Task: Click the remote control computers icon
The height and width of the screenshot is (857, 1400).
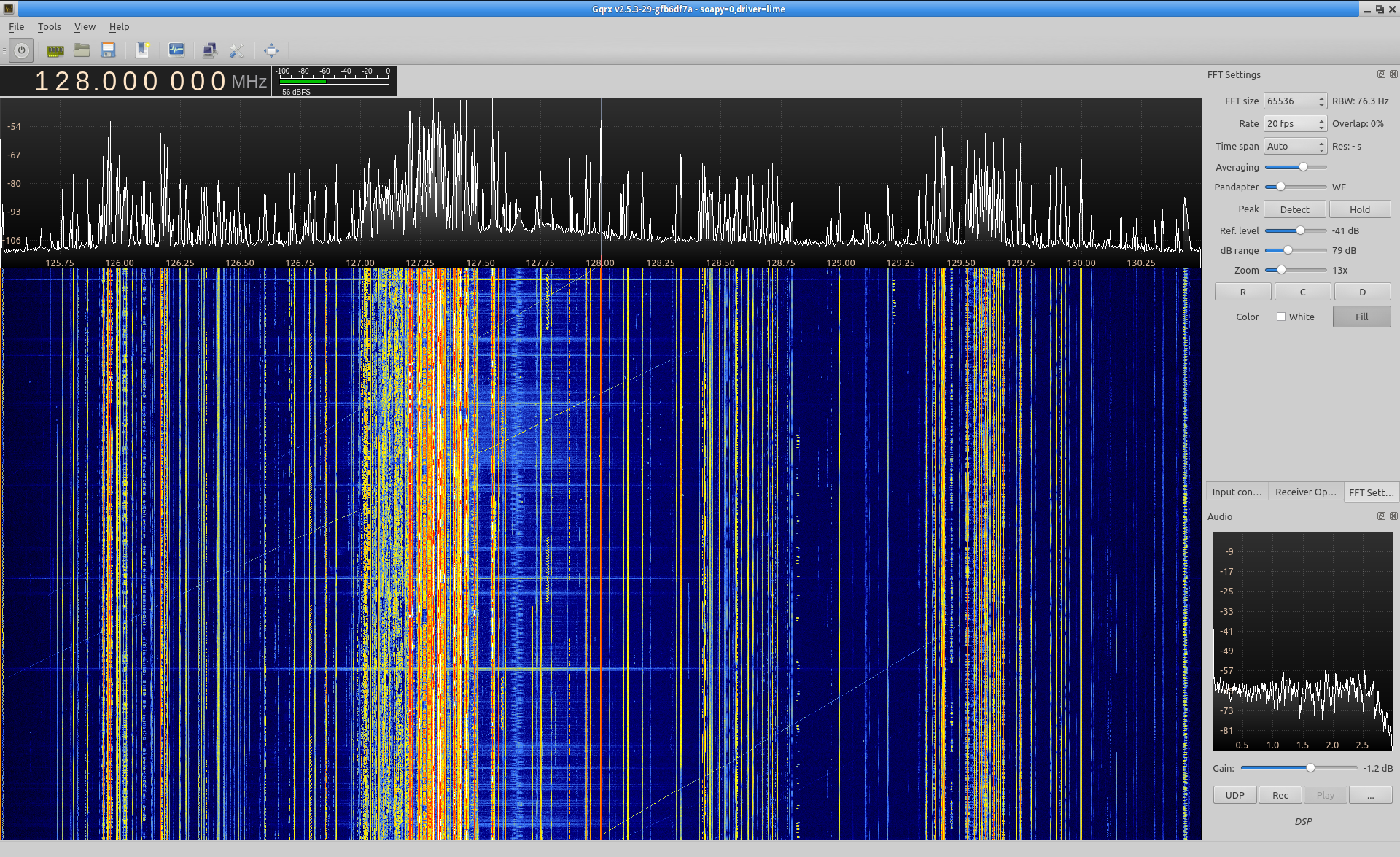Action: [209, 50]
